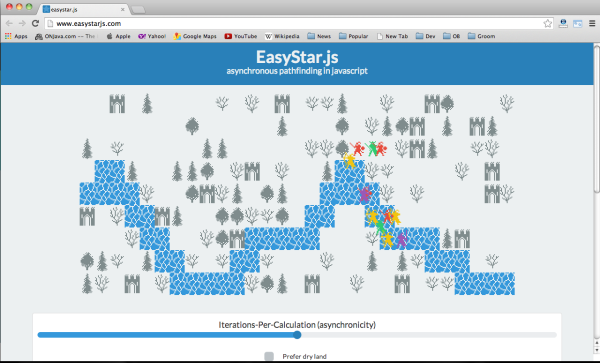Click the castle tile in the bottom-left map row
Viewport: 600px width, 363px height.
[x=132, y=284]
